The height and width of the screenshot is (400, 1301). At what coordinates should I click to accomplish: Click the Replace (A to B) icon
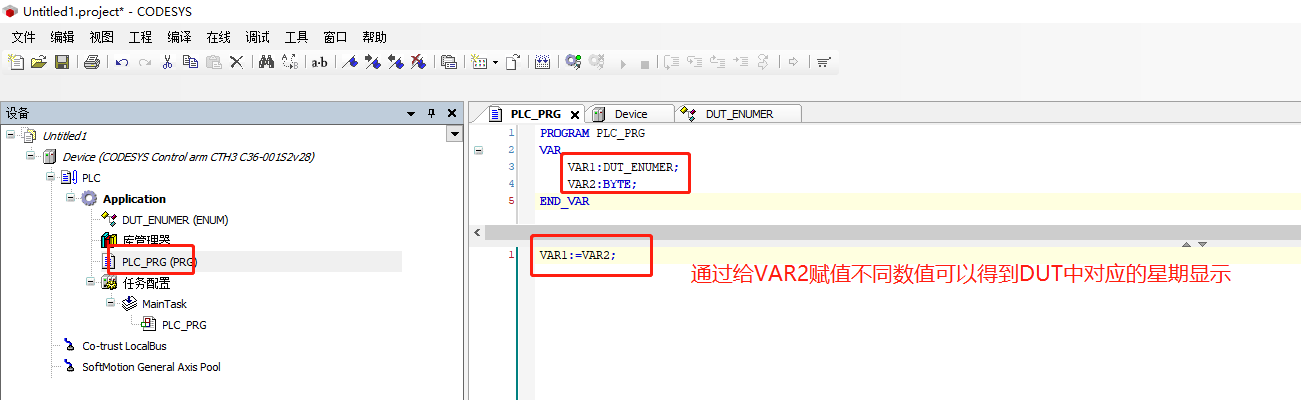(x=290, y=62)
